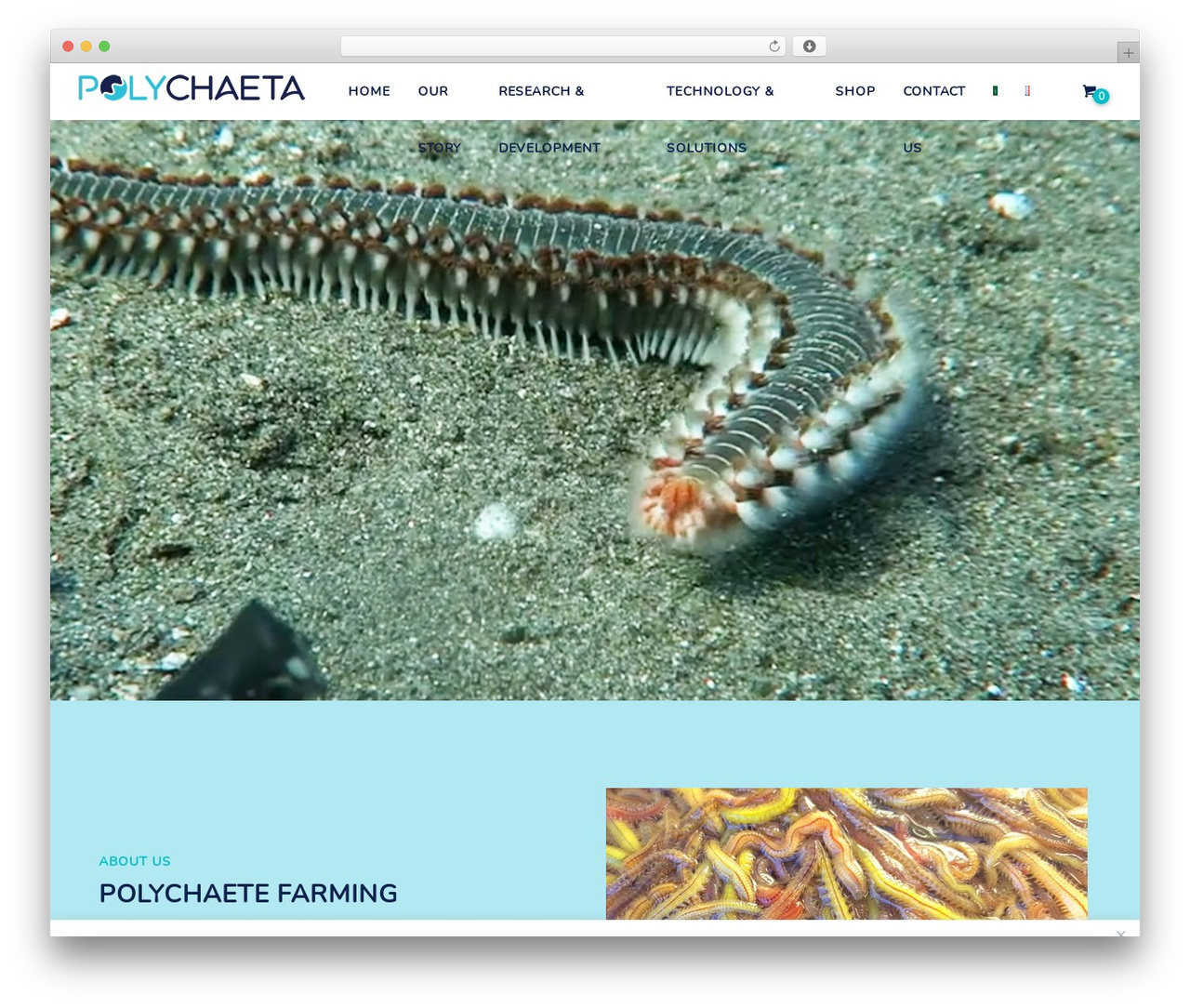Go to the Home menu item

click(x=369, y=91)
